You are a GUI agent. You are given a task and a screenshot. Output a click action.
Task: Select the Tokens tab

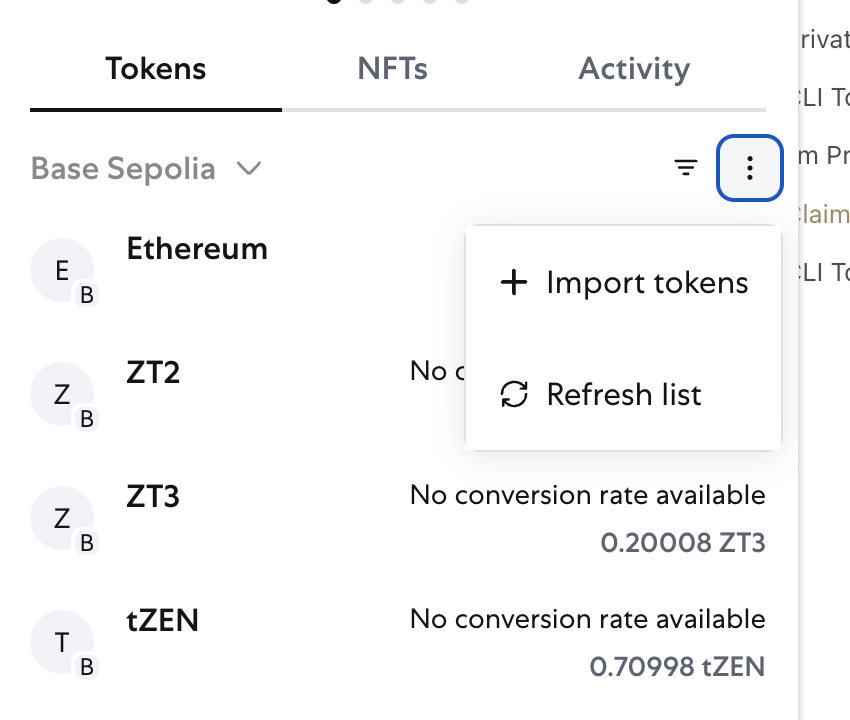click(156, 69)
